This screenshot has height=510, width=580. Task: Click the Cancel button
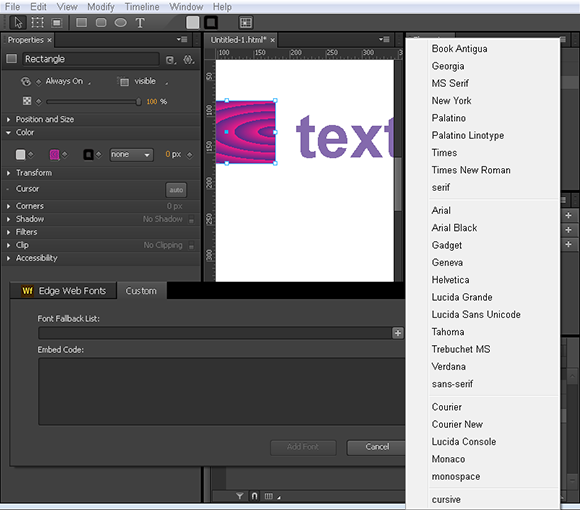[377, 447]
